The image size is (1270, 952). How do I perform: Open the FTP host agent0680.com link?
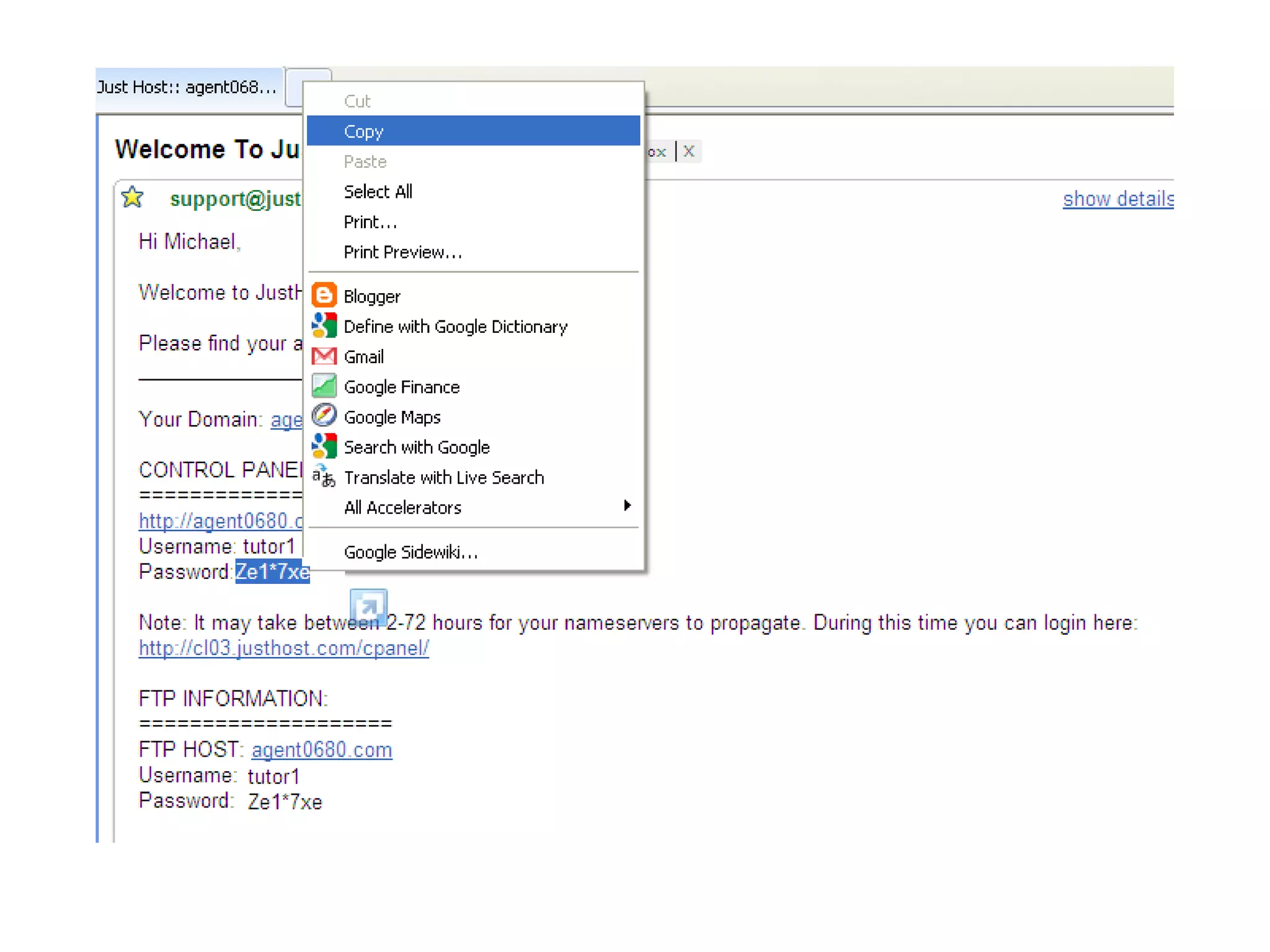click(321, 750)
